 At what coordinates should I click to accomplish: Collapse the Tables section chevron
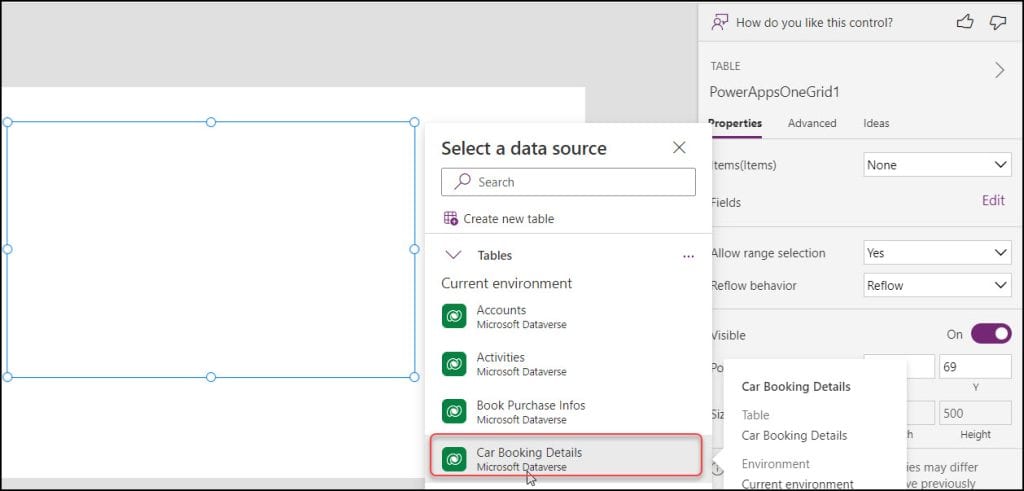(x=453, y=255)
